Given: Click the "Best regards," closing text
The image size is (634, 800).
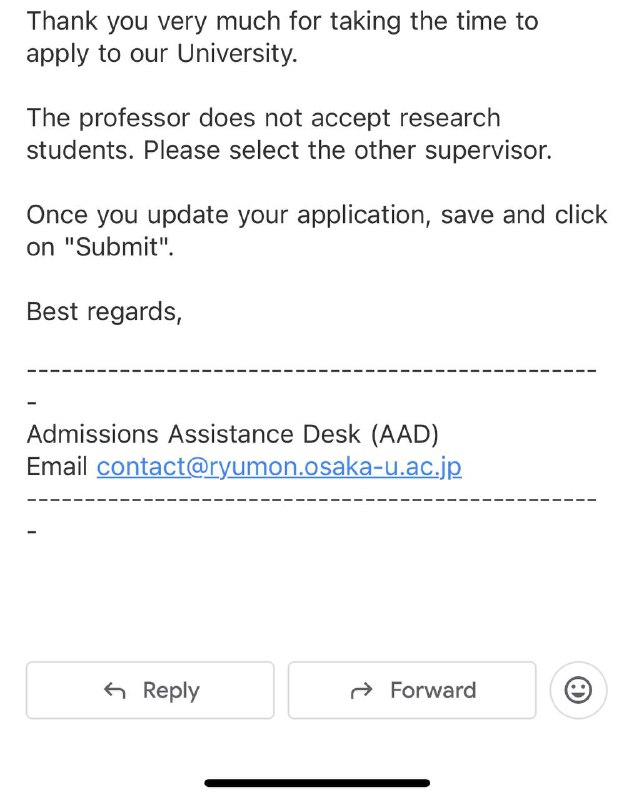Looking at the screenshot, I should click(x=104, y=312).
